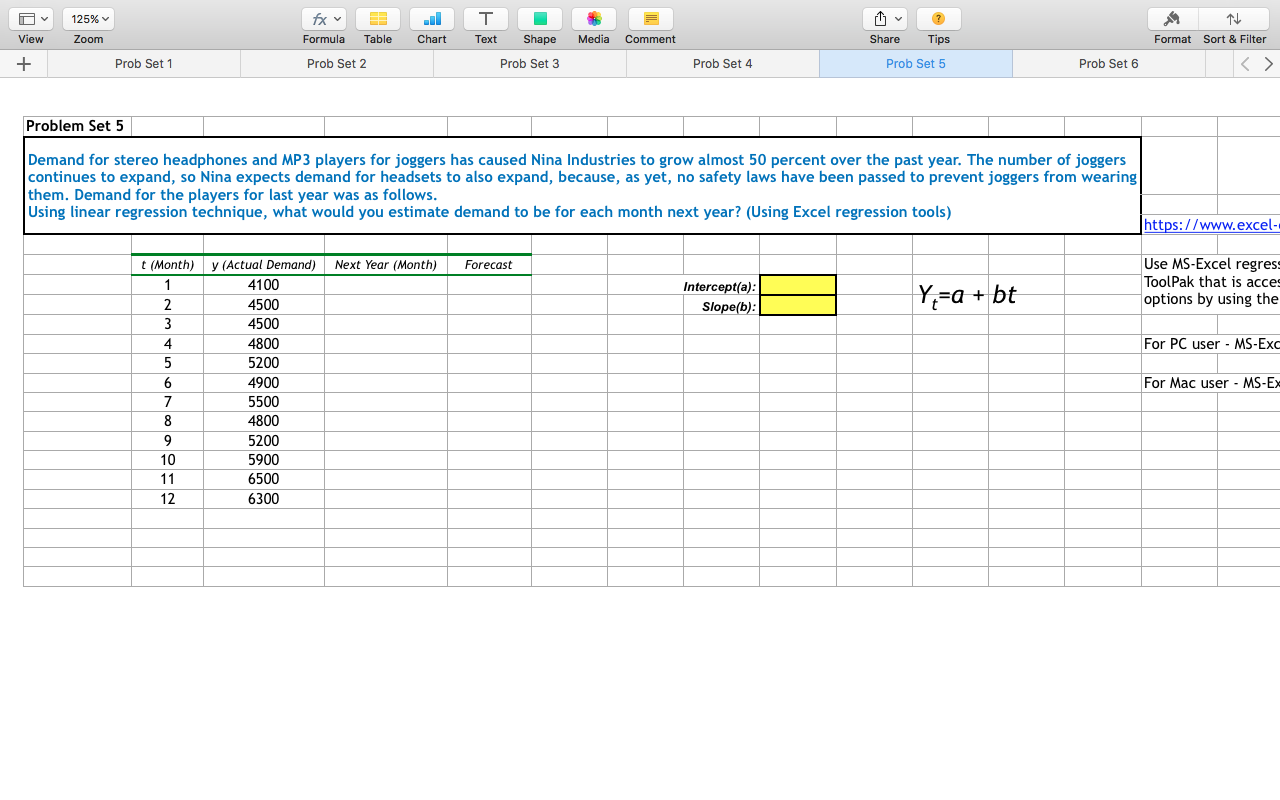Select the yellow Intercept(a) cell
Image resolution: width=1280 pixels, height=800 pixels.
click(x=797, y=286)
